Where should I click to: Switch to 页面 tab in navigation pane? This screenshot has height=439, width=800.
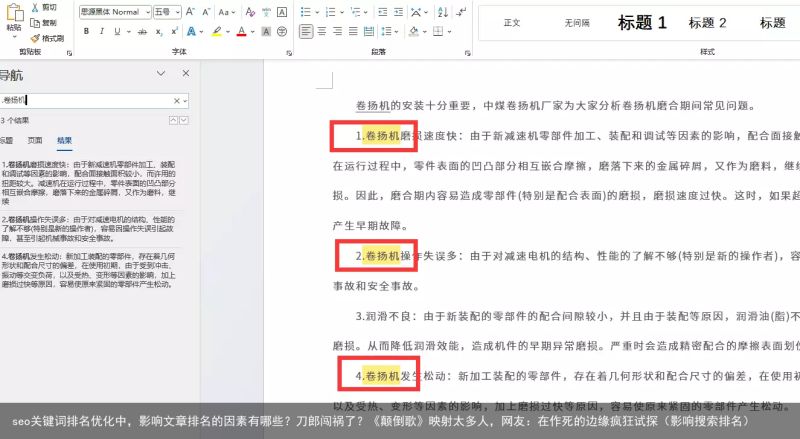[x=35, y=140]
